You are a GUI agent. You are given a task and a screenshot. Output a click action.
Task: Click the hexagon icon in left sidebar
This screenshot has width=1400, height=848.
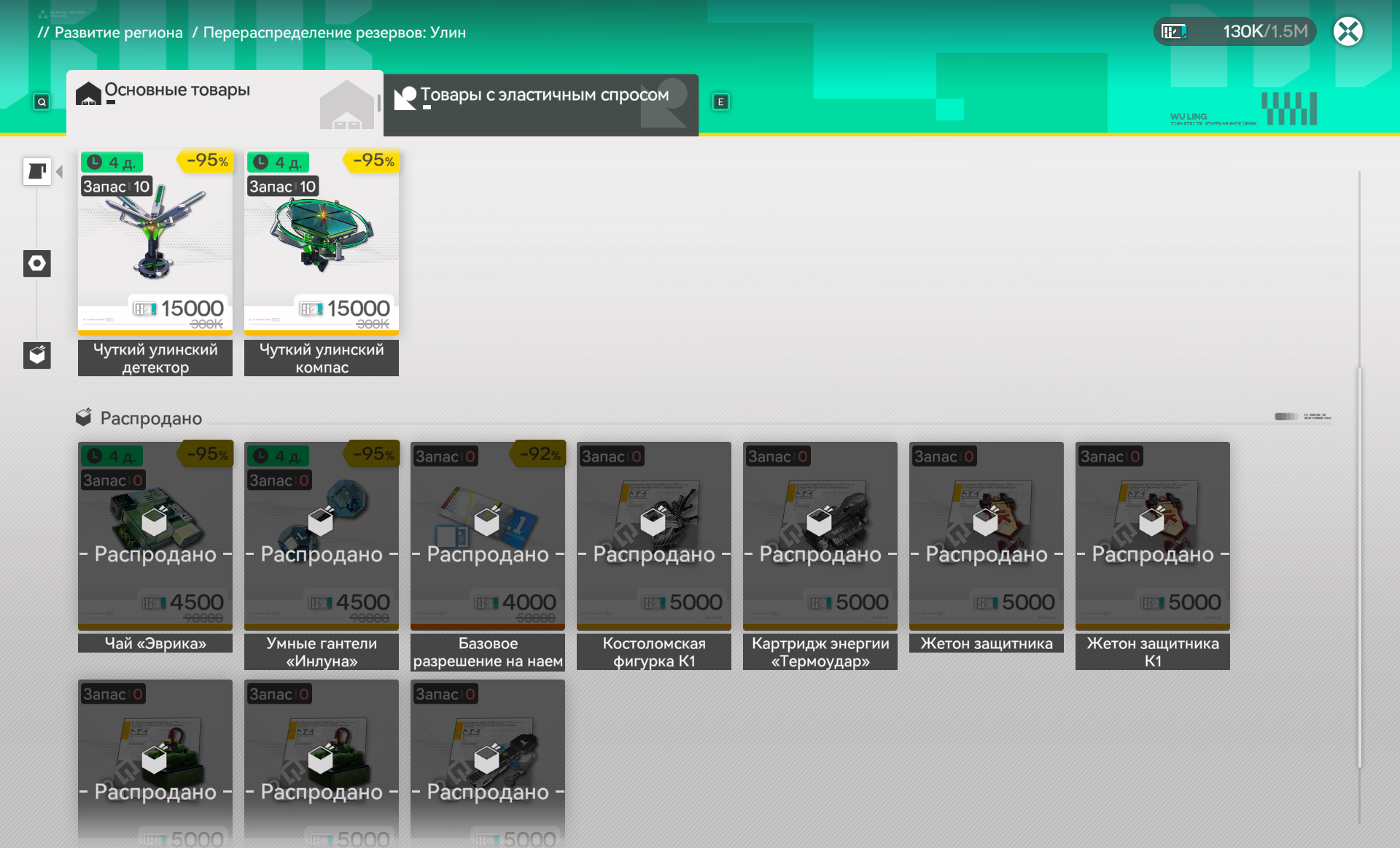(36, 263)
